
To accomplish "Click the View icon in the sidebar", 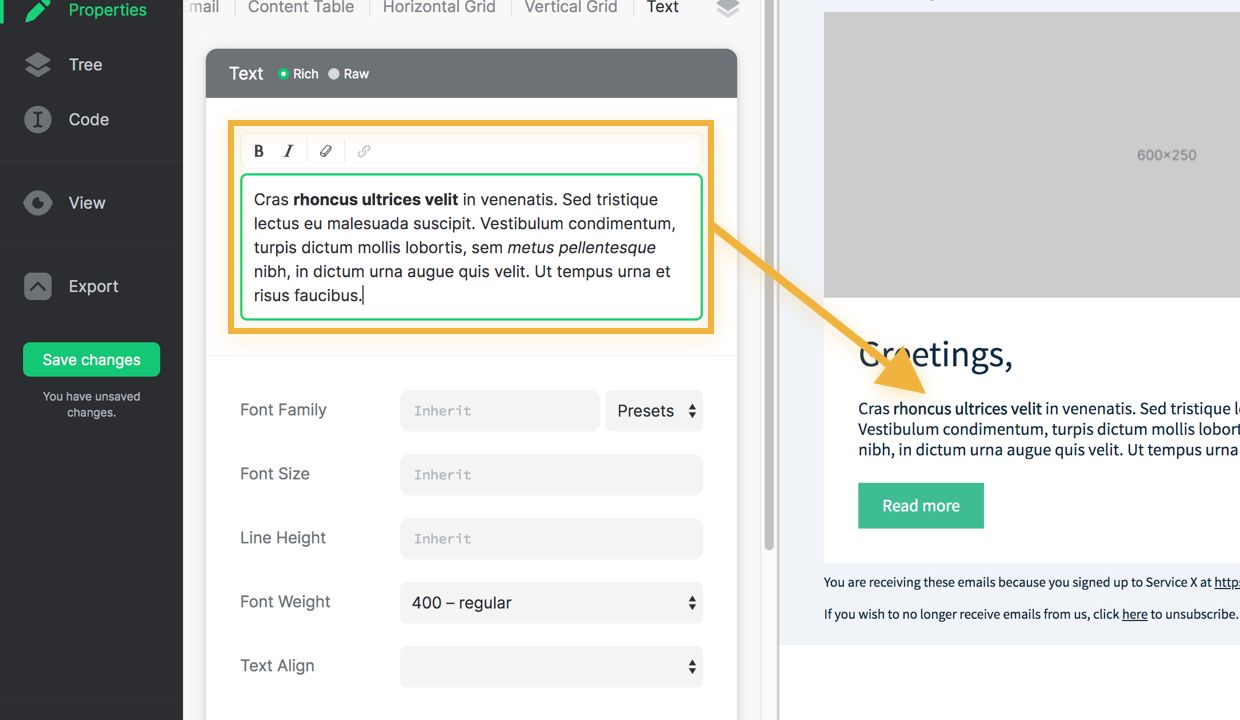I will click(x=37, y=203).
